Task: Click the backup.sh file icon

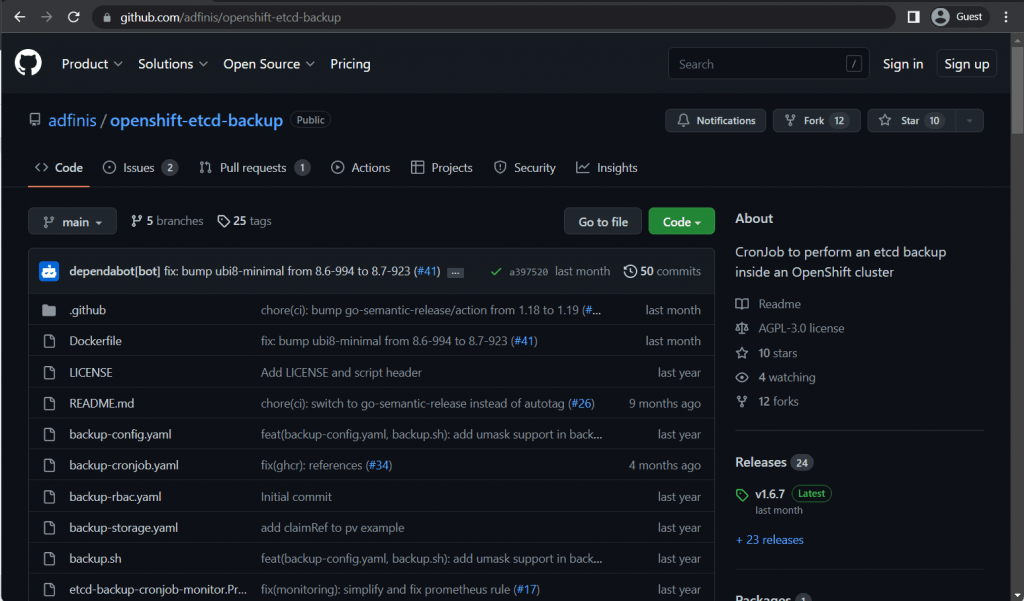Action: tap(49, 559)
